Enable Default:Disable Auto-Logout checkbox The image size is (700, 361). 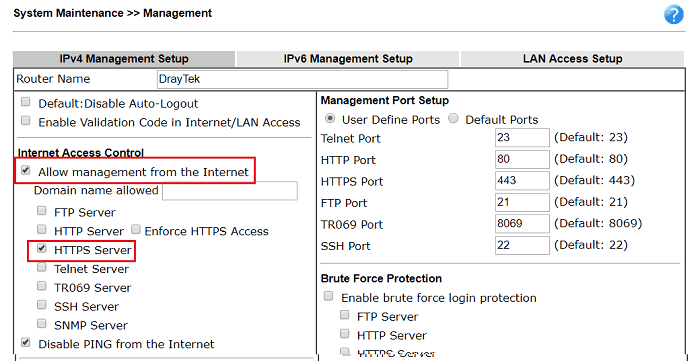(26, 102)
